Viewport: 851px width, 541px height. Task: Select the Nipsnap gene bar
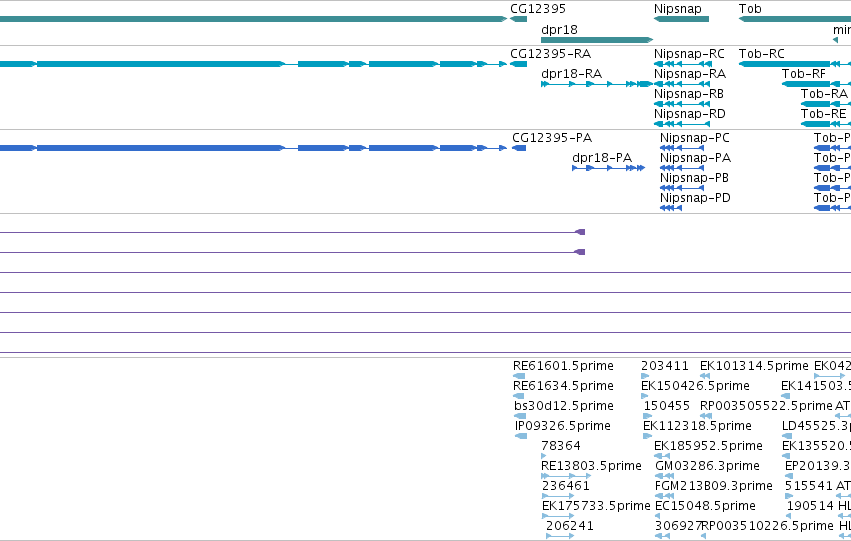pyautogui.click(x=681, y=19)
